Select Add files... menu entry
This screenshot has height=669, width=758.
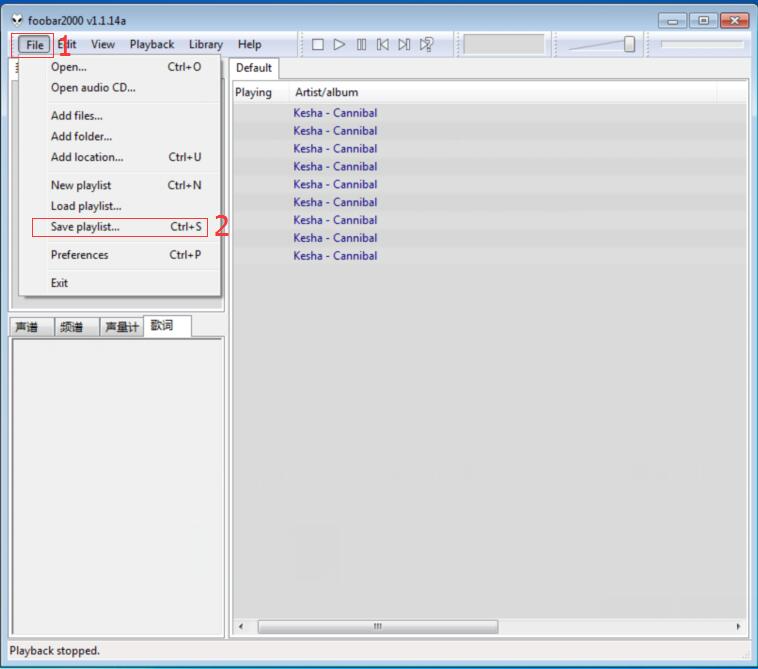coord(119,116)
